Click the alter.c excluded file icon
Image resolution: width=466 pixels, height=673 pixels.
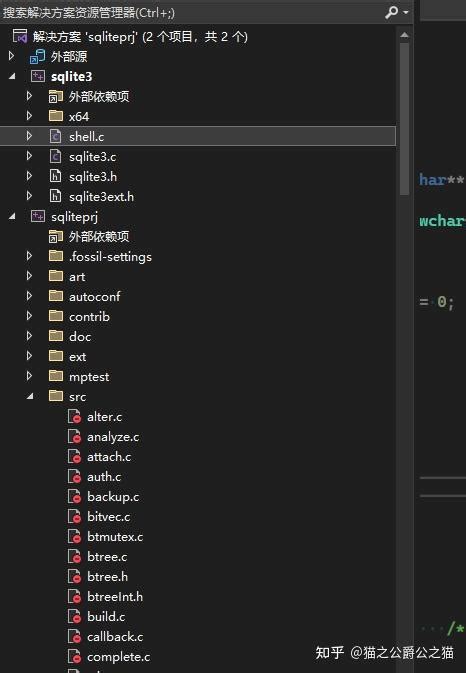pyautogui.click(x=74, y=416)
